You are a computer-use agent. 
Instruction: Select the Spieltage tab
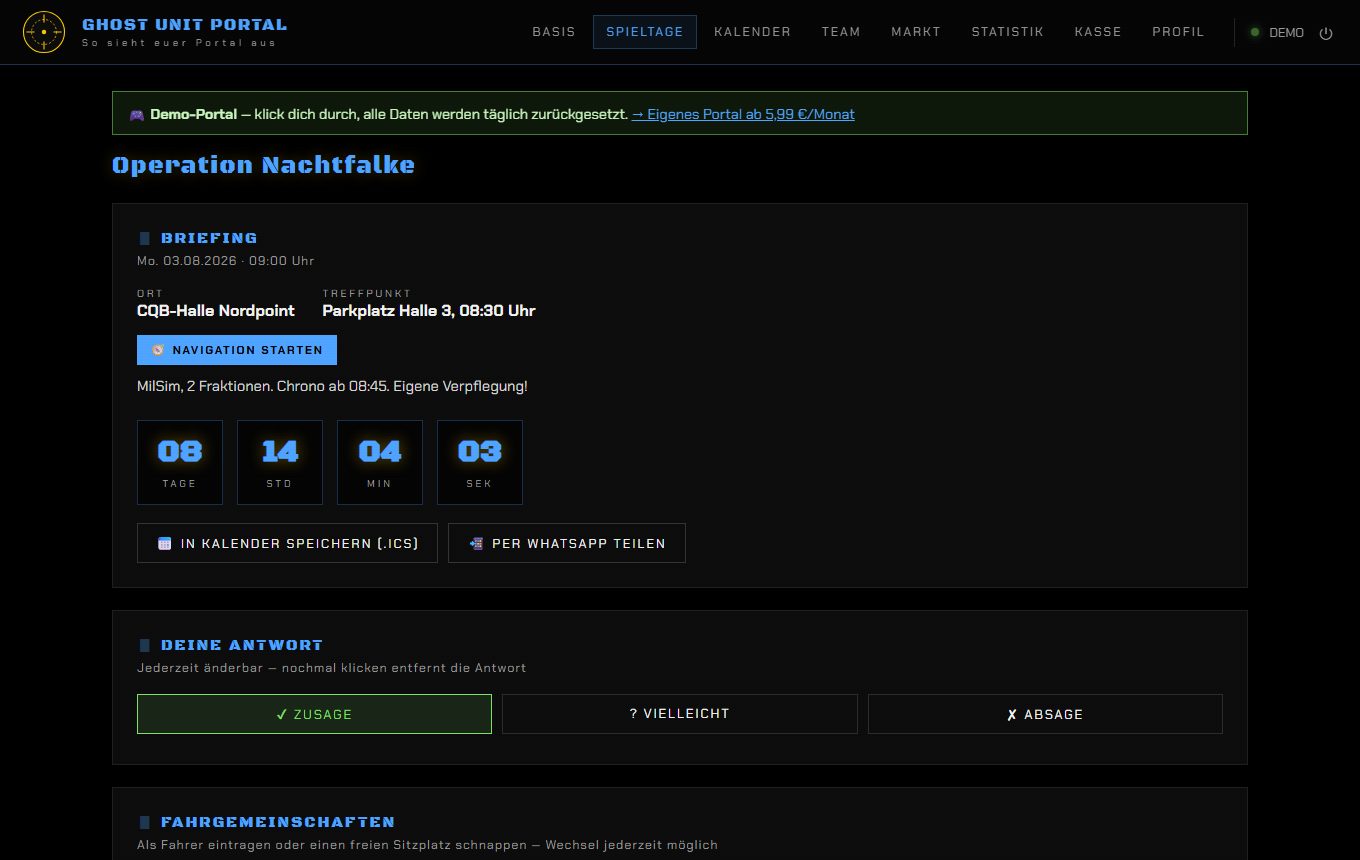(x=645, y=32)
